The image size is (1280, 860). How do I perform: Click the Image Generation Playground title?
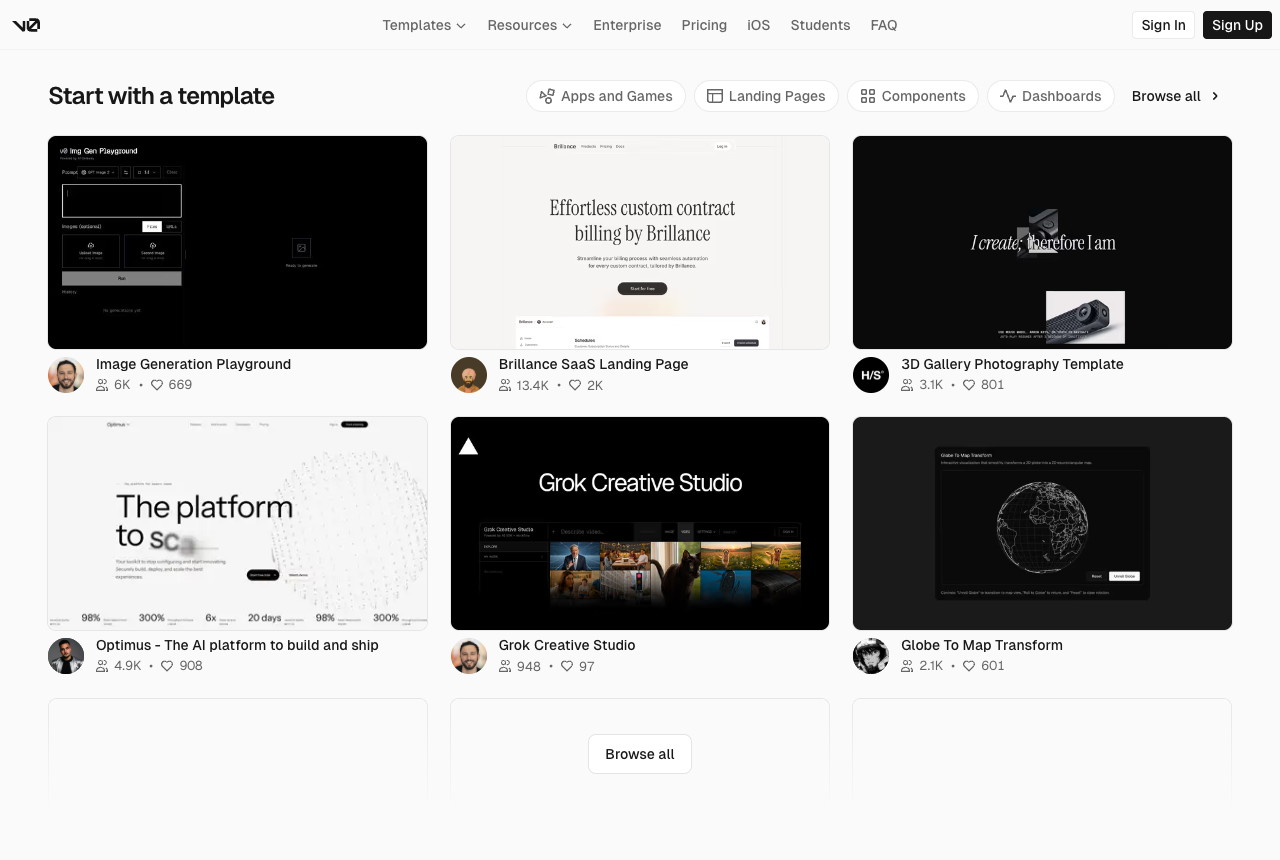coord(193,364)
